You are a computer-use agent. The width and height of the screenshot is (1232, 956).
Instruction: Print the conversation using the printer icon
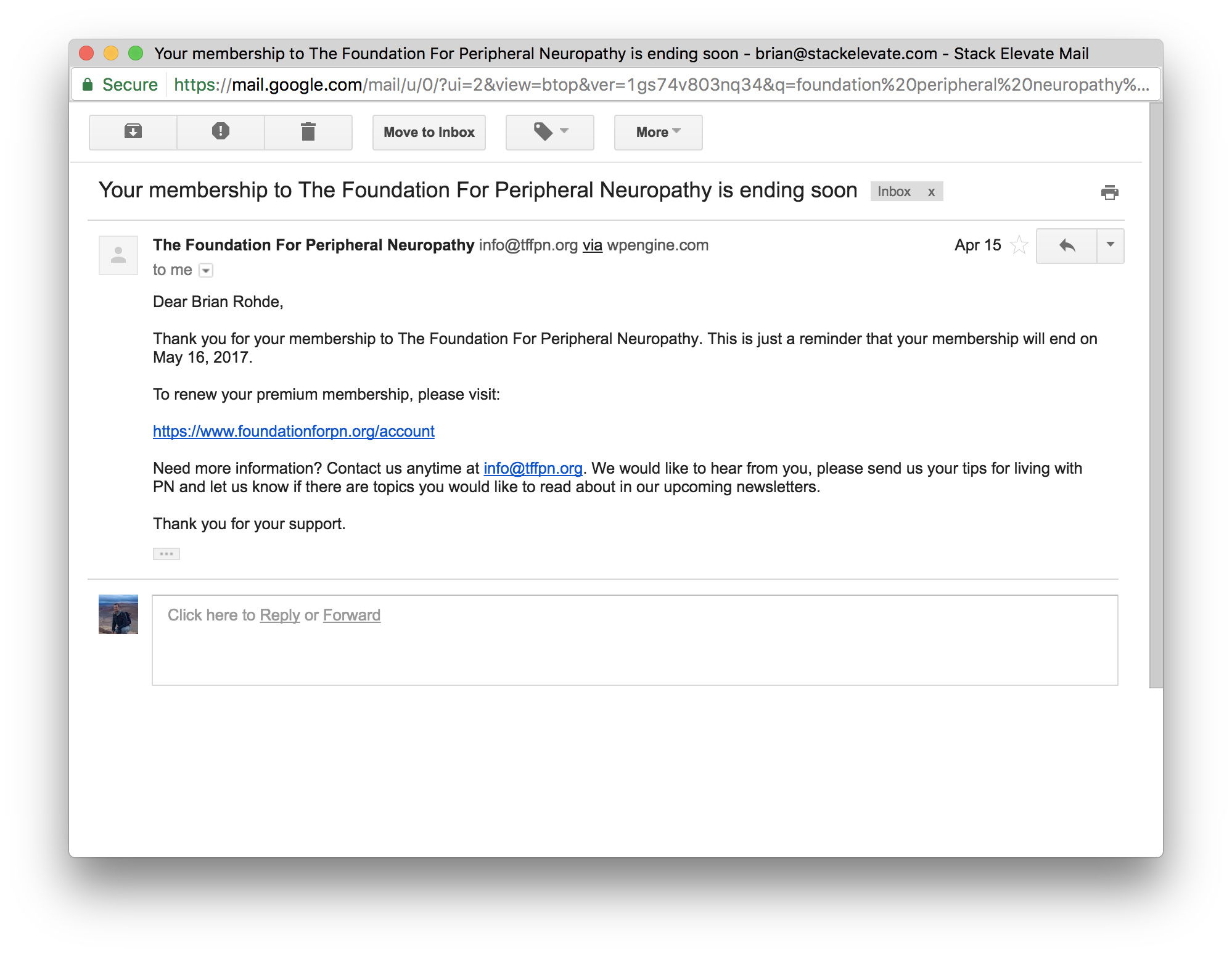[1109, 192]
